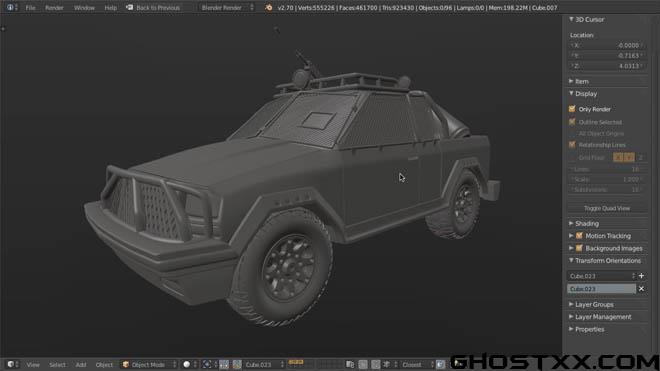Image resolution: width=660 pixels, height=371 pixels.
Task: Open the editor type selector in top bar
Action: (11, 8)
